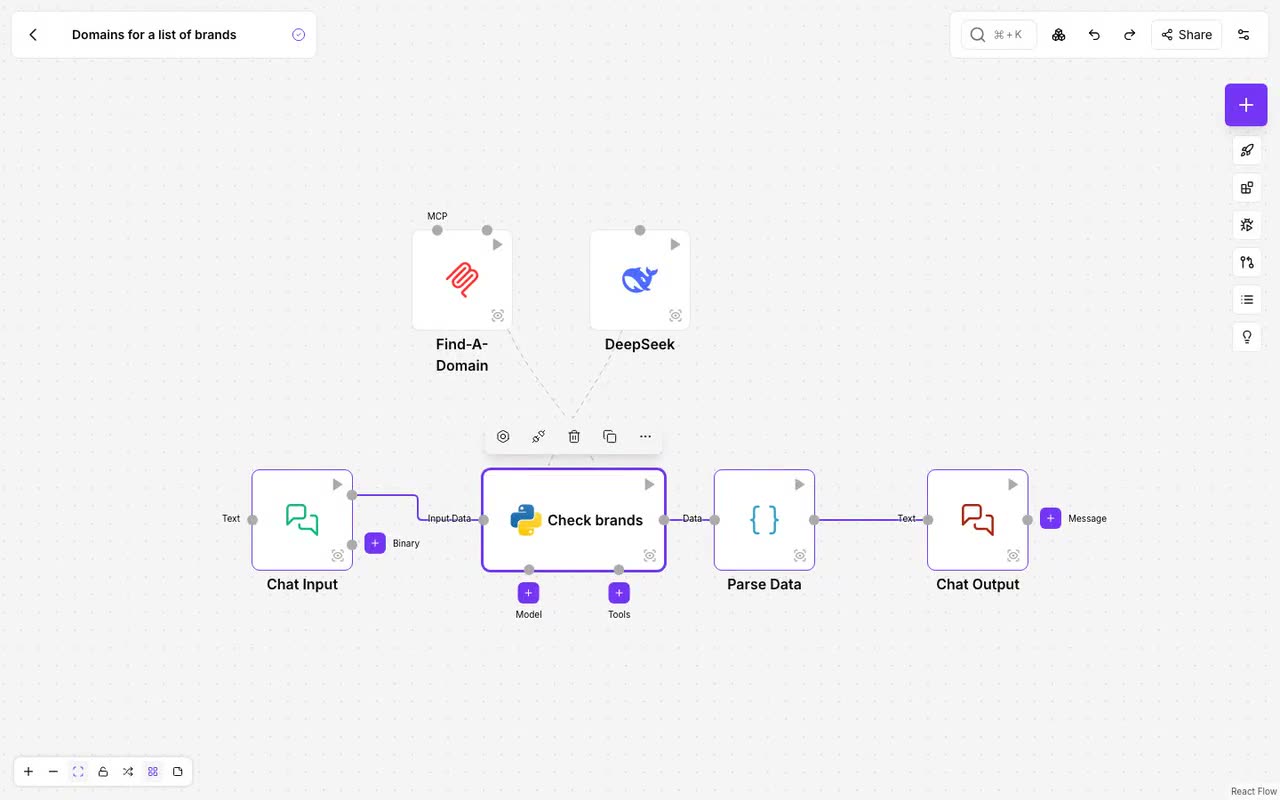The width and height of the screenshot is (1280, 800).
Task: Share this flow
Action: pos(1186,35)
